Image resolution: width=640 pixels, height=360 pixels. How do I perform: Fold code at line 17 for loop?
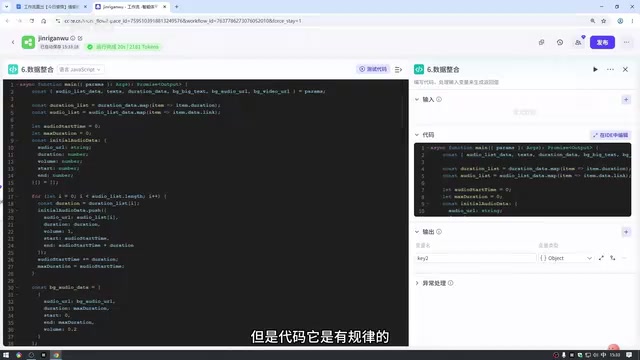point(17,196)
